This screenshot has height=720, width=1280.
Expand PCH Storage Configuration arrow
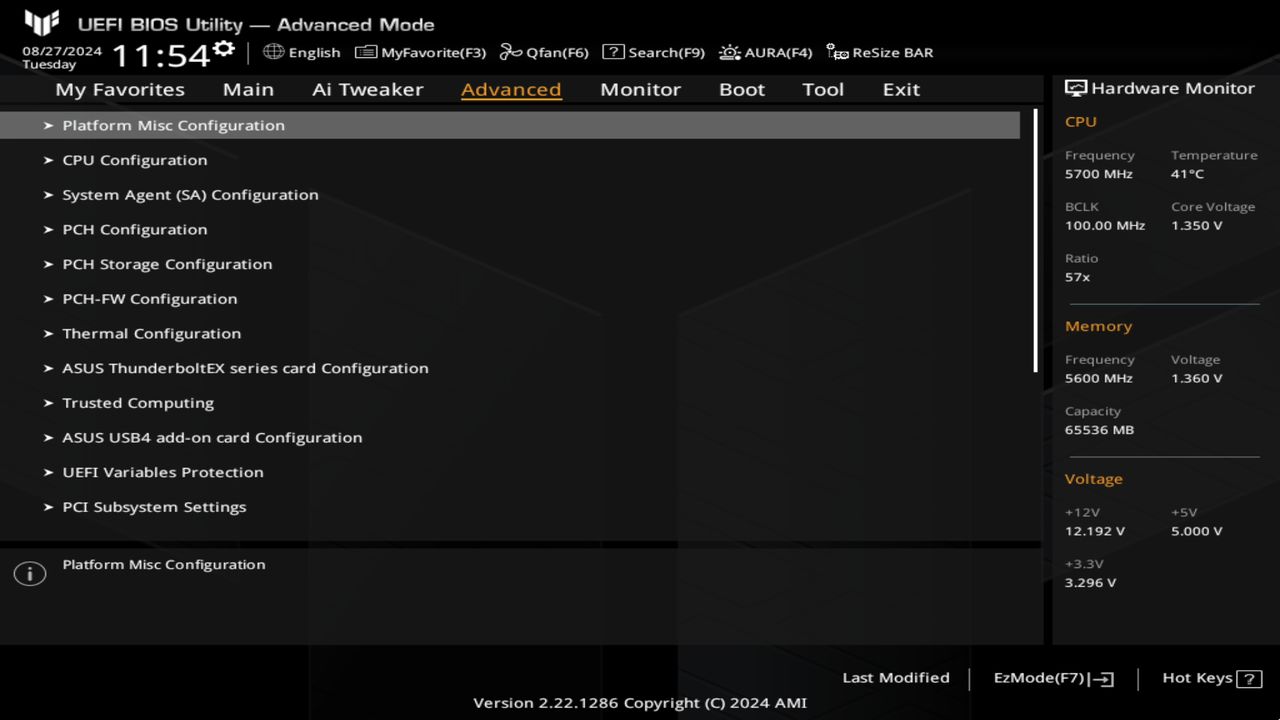click(x=48, y=264)
